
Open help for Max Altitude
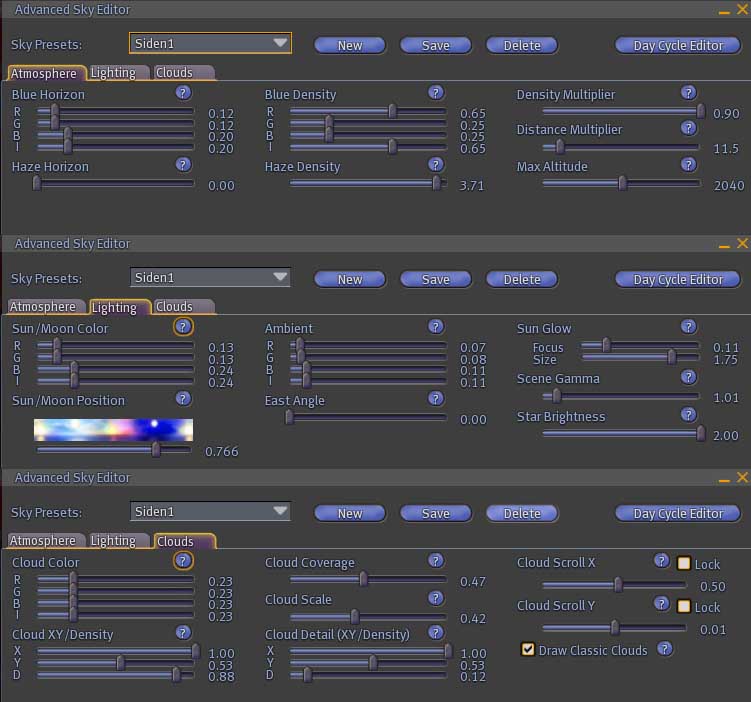(x=688, y=165)
